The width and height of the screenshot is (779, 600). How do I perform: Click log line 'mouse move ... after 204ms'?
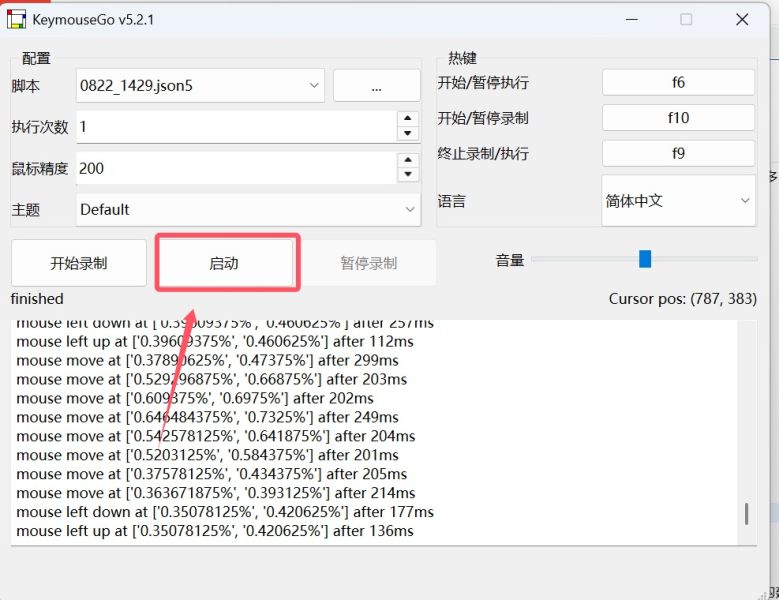pyautogui.click(x=216, y=437)
